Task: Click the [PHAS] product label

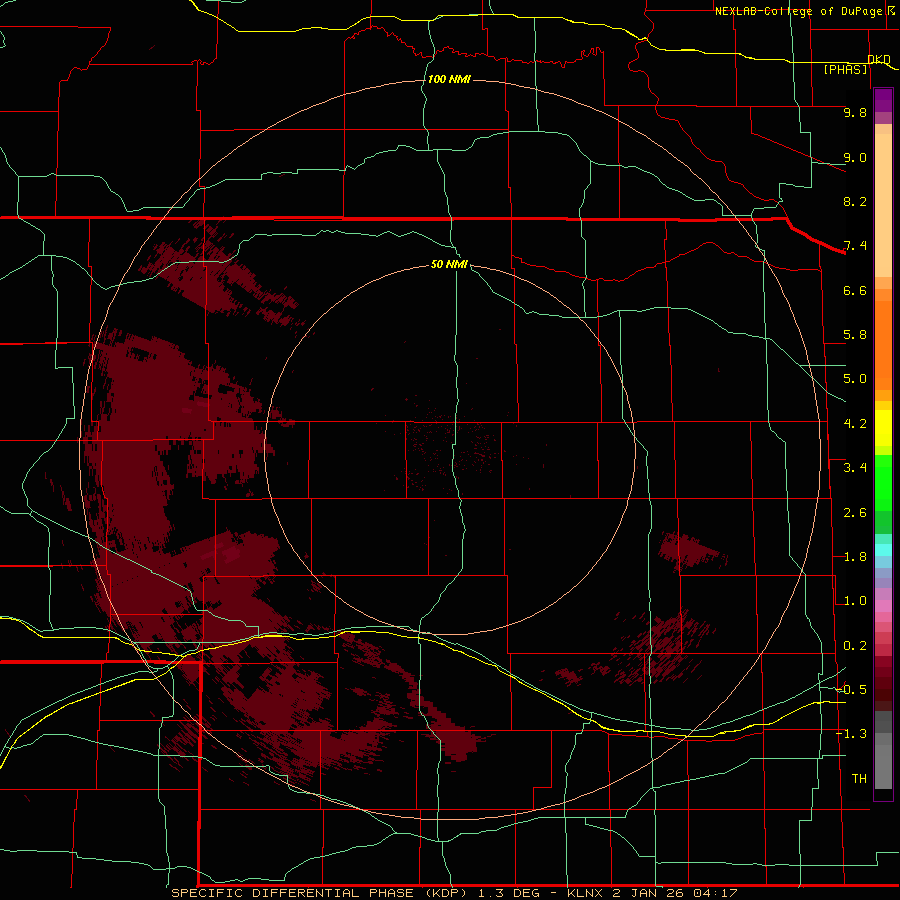Action: (845, 69)
